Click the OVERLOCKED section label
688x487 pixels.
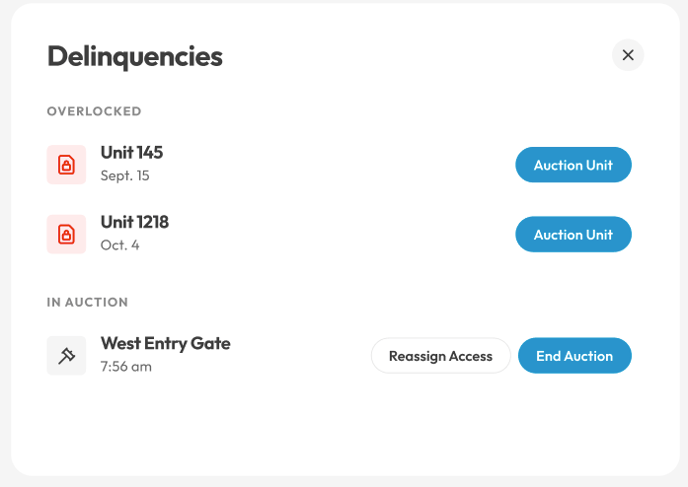click(94, 111)
